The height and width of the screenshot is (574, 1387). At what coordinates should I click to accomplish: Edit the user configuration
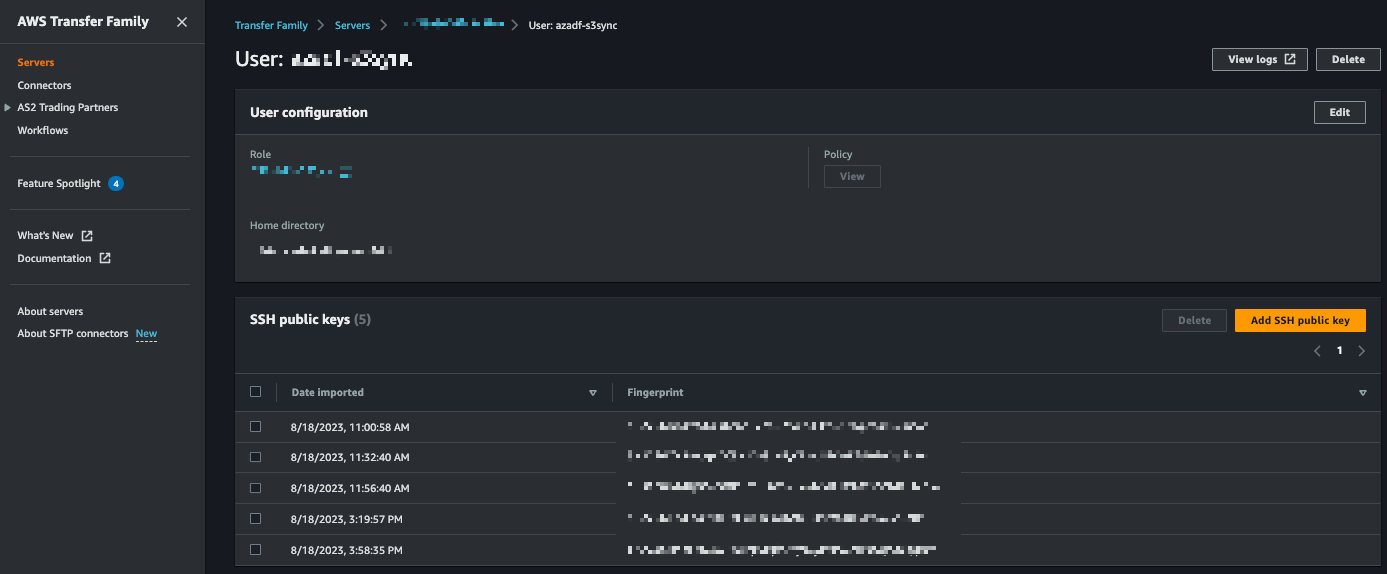coord(1340,112)
